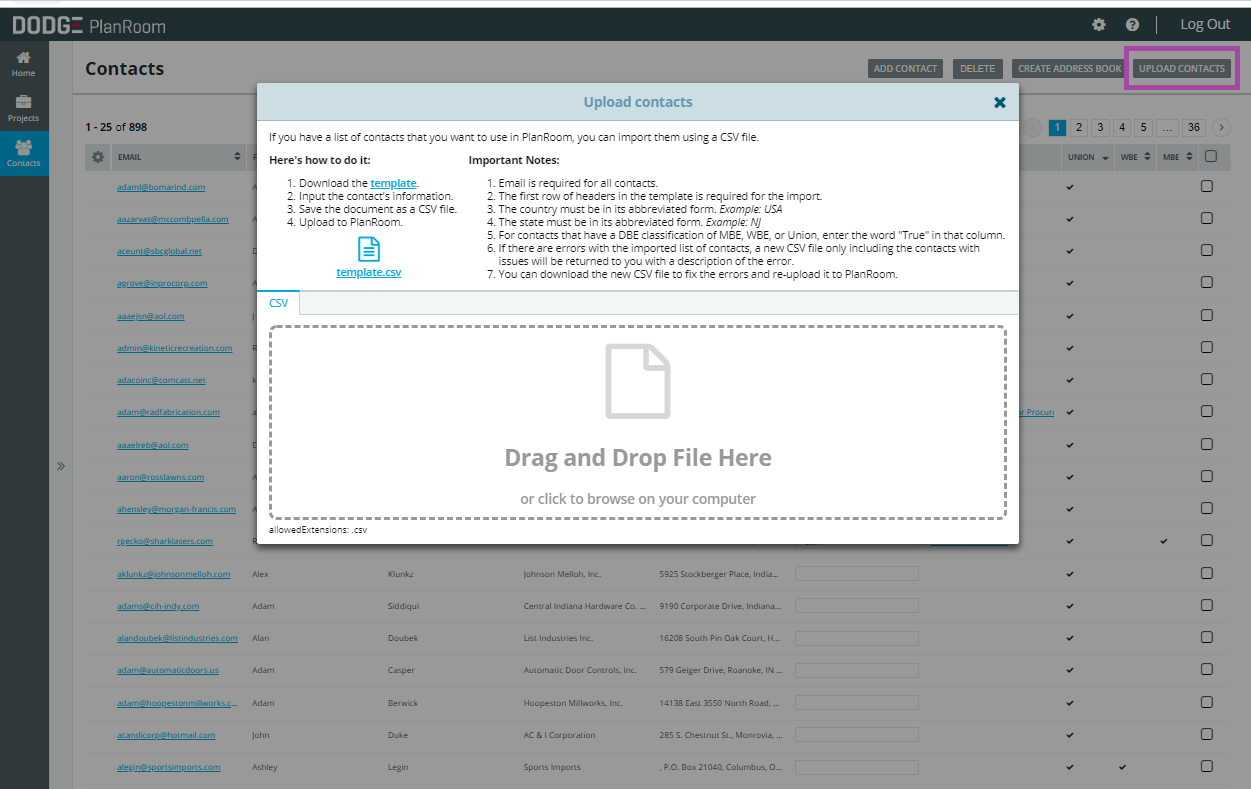Screen dimensions: 1251x789
Task: Click the template.csv file icon
Action: click(x=369, y=250)
